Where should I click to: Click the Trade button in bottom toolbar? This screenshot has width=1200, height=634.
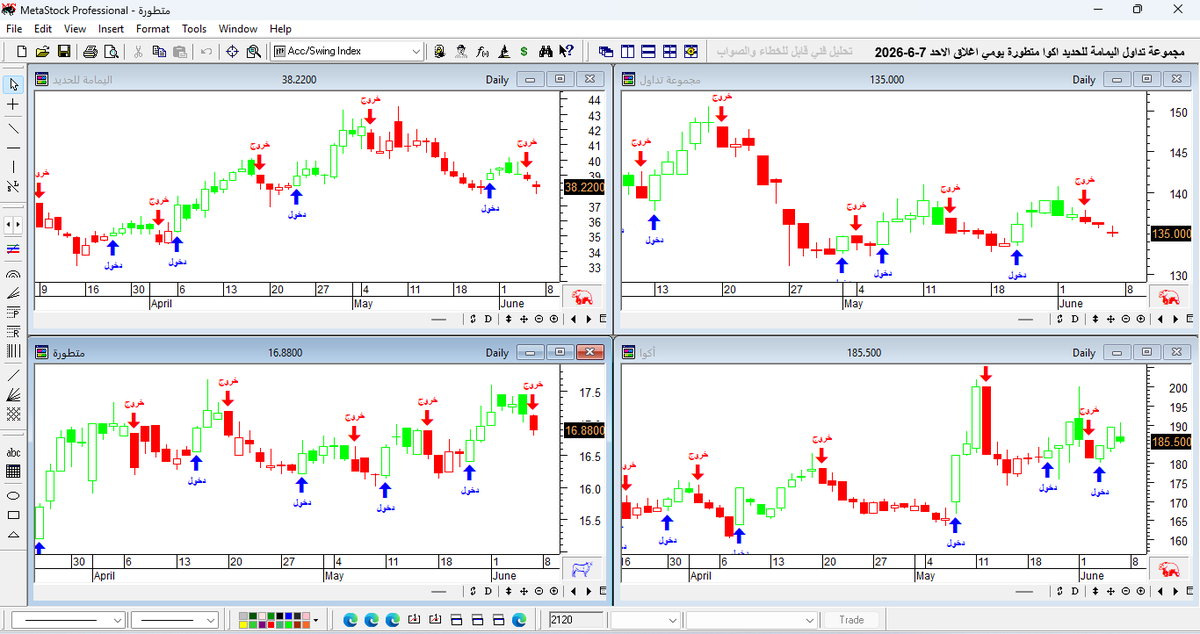pos(851,620)
